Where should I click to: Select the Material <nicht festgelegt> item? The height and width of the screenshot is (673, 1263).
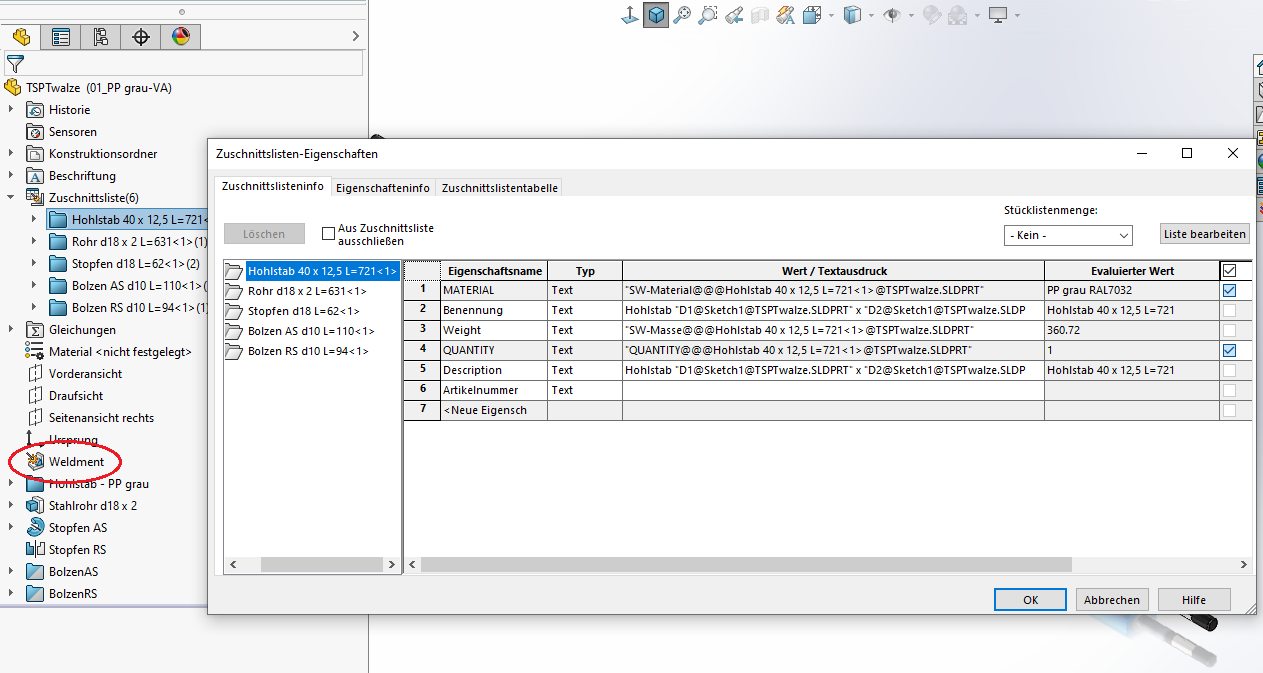[x=120, y=352]
